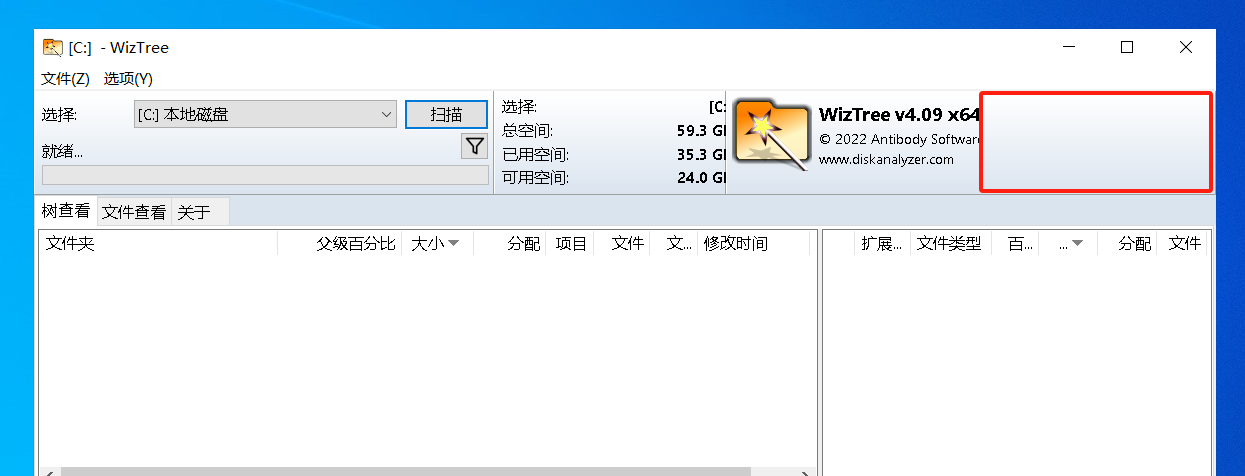The width and height of the screenshot is (1245, 476).
Task: Click the 总空间 value 59.3
Action: click(700, 131)
